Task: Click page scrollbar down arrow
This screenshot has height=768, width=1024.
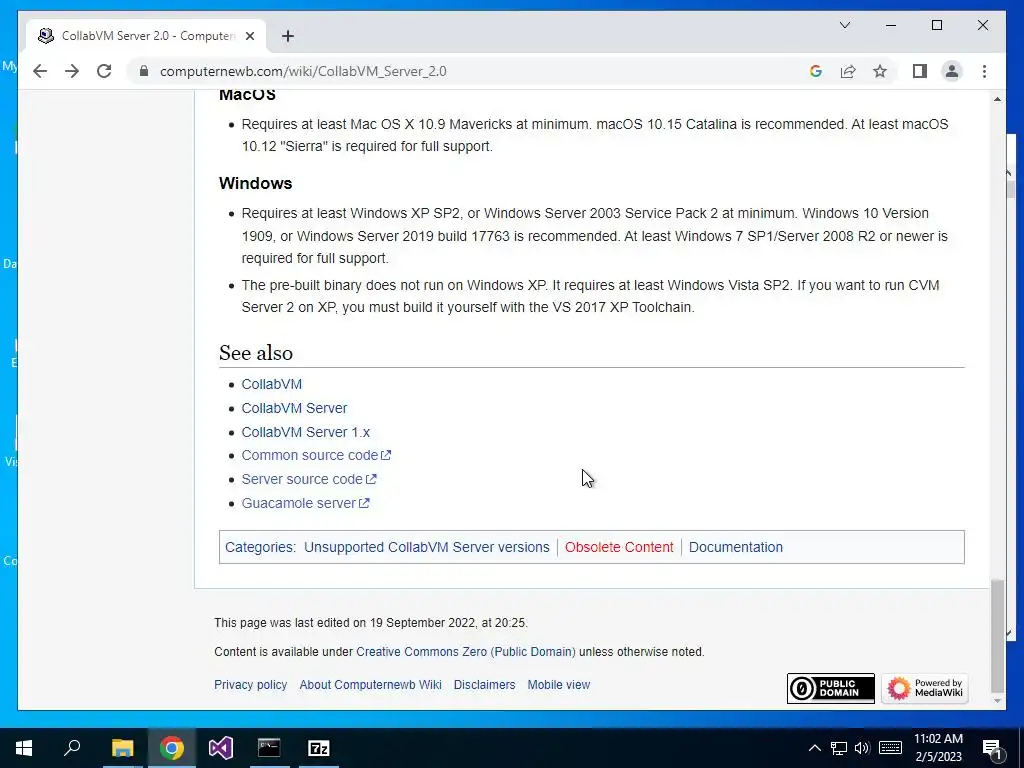Action: pyautogui.click(x=997, y=701)
